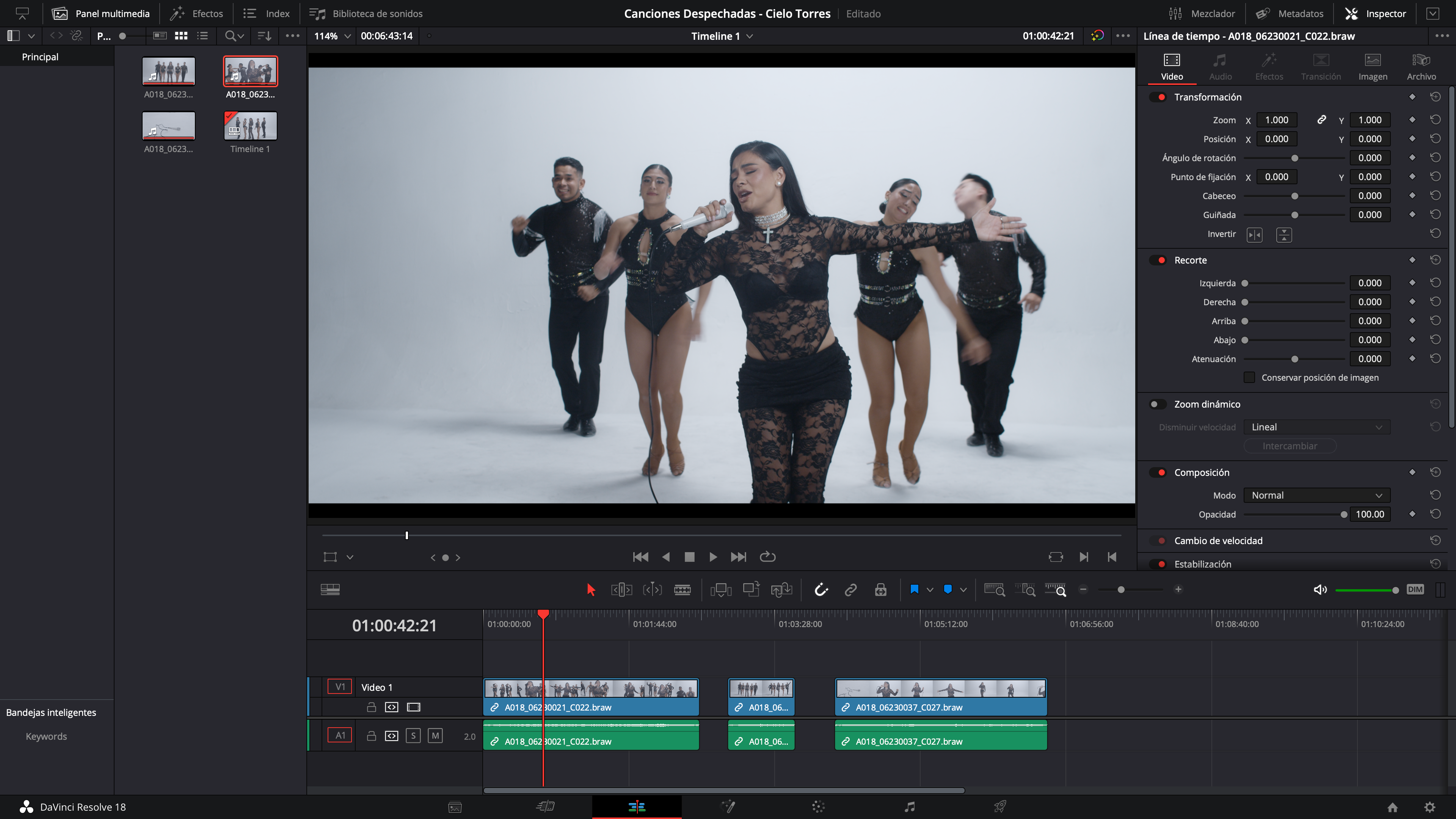
Task: Disable the Recorte section toggle
Action: click(x=1158, y=260)
